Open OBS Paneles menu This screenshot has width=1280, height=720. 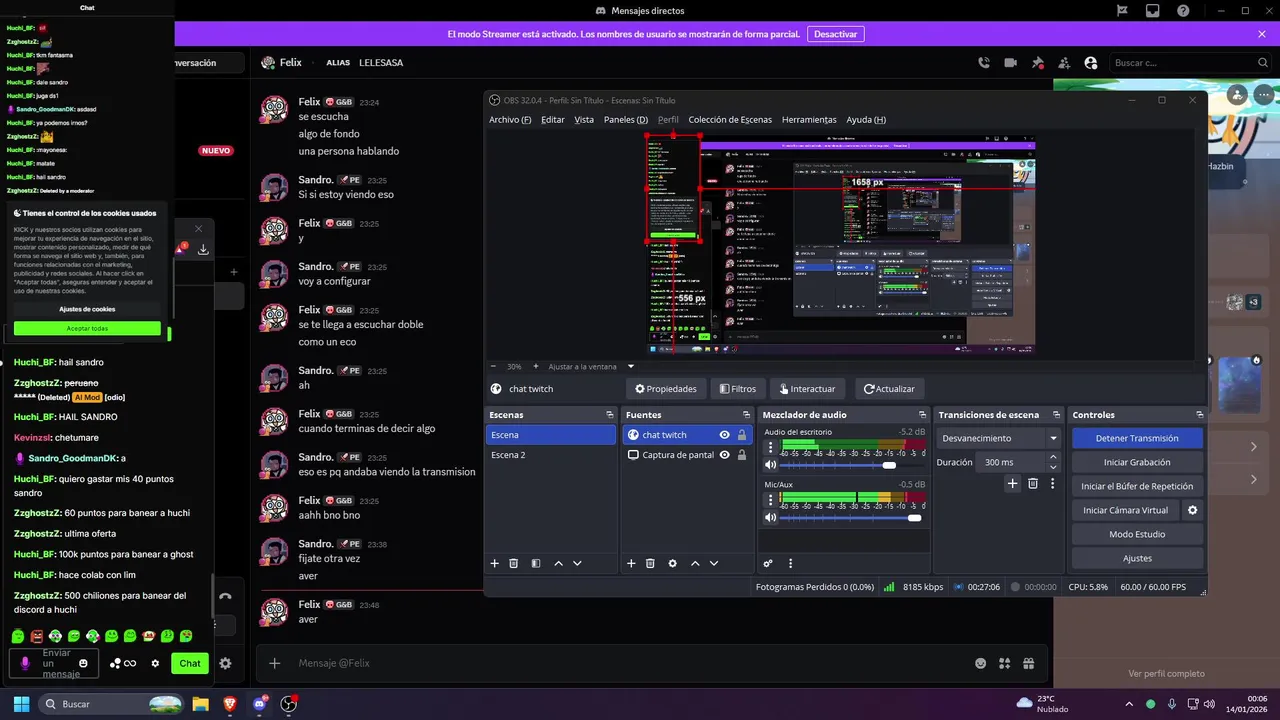[x=626, y=120]
